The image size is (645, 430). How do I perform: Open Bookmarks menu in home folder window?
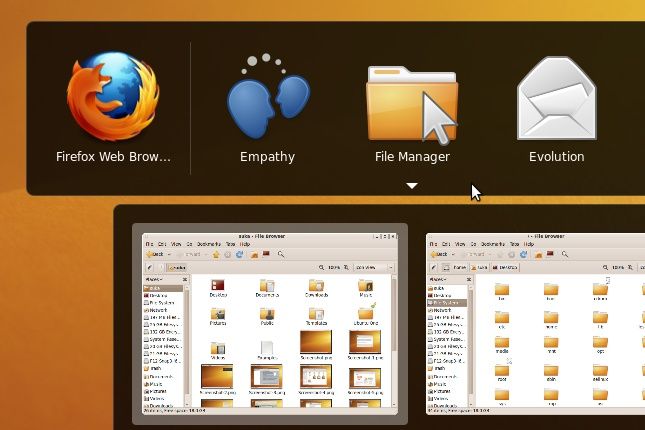pos(209,244)
